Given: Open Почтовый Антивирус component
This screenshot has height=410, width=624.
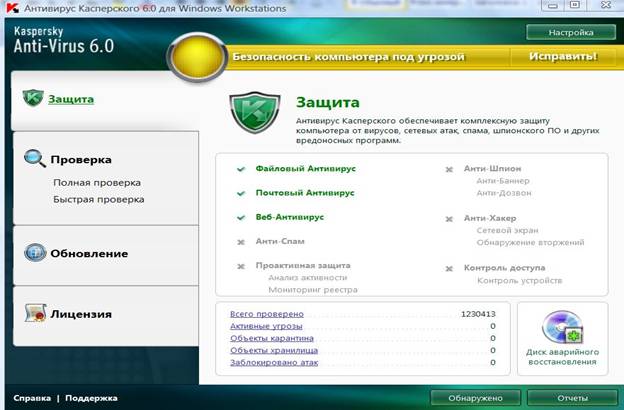Looking at the screenshot, I should [x=305, y=193].
